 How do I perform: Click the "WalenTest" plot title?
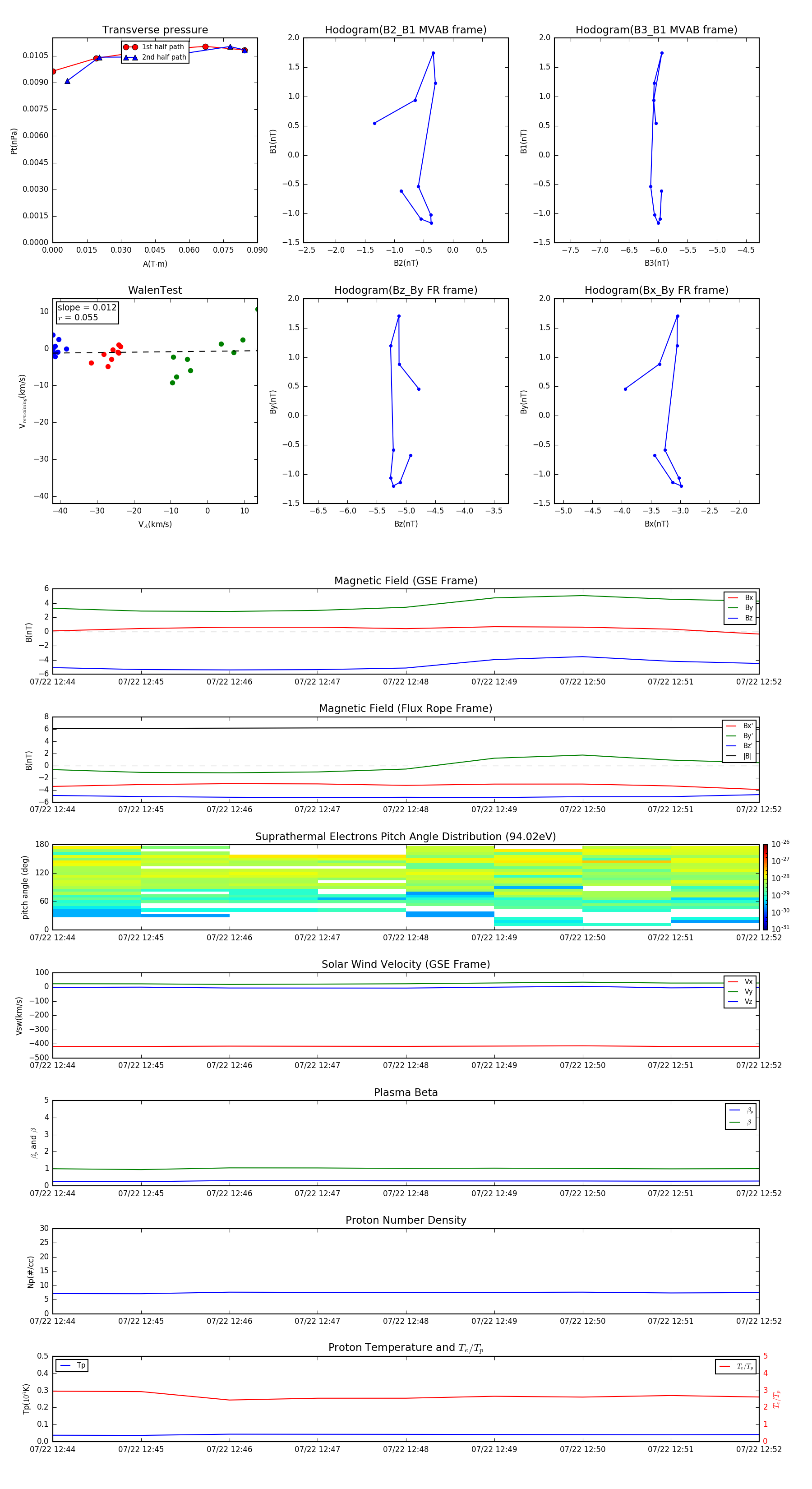155,290
